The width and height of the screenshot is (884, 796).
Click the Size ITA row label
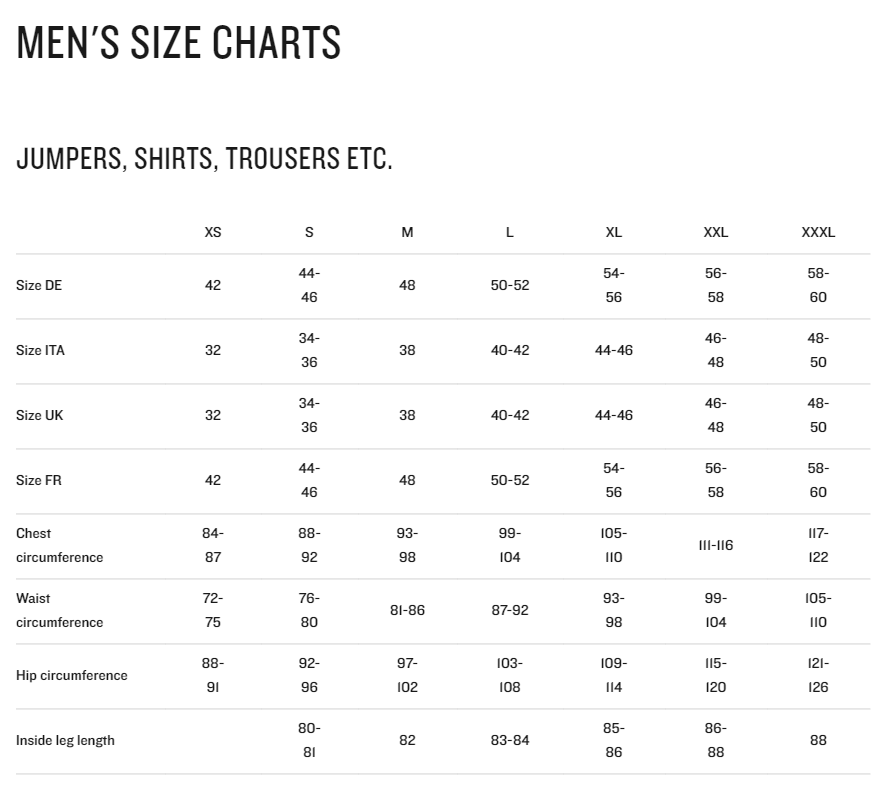pos(40,350)
